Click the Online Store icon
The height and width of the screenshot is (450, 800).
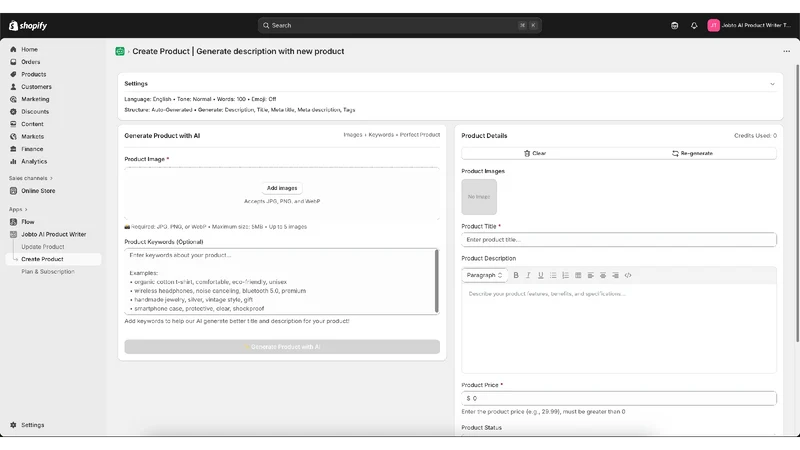coord(13,191)
